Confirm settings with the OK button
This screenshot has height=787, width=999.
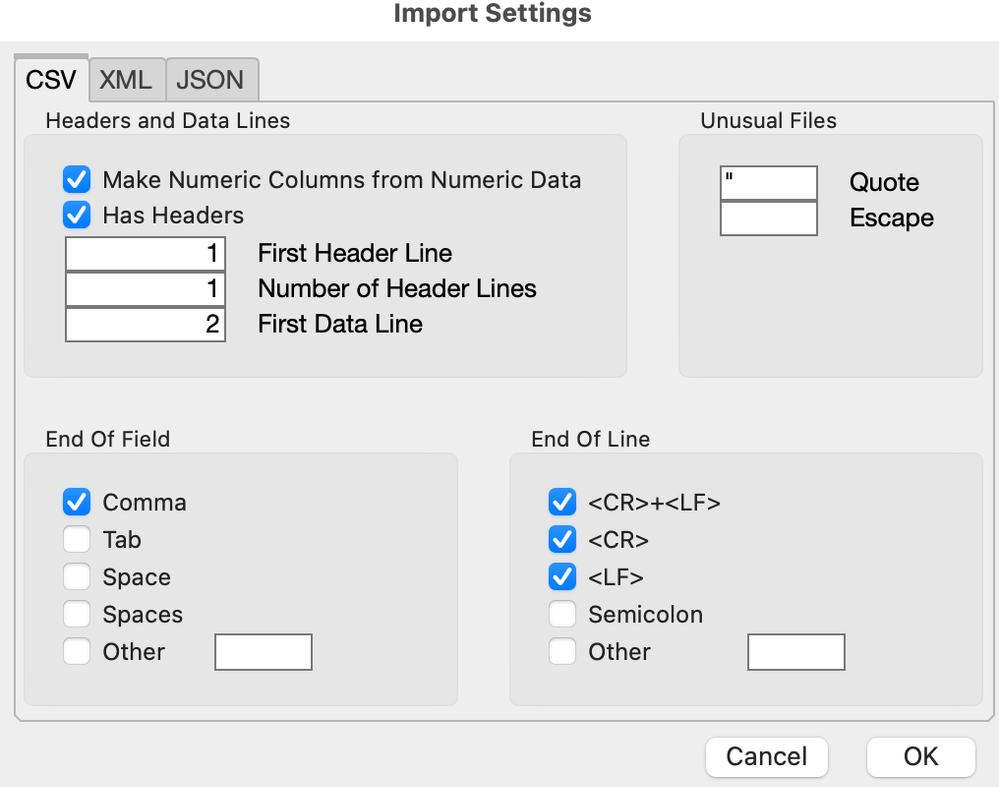pyautogui.click(x=920, y=757)
